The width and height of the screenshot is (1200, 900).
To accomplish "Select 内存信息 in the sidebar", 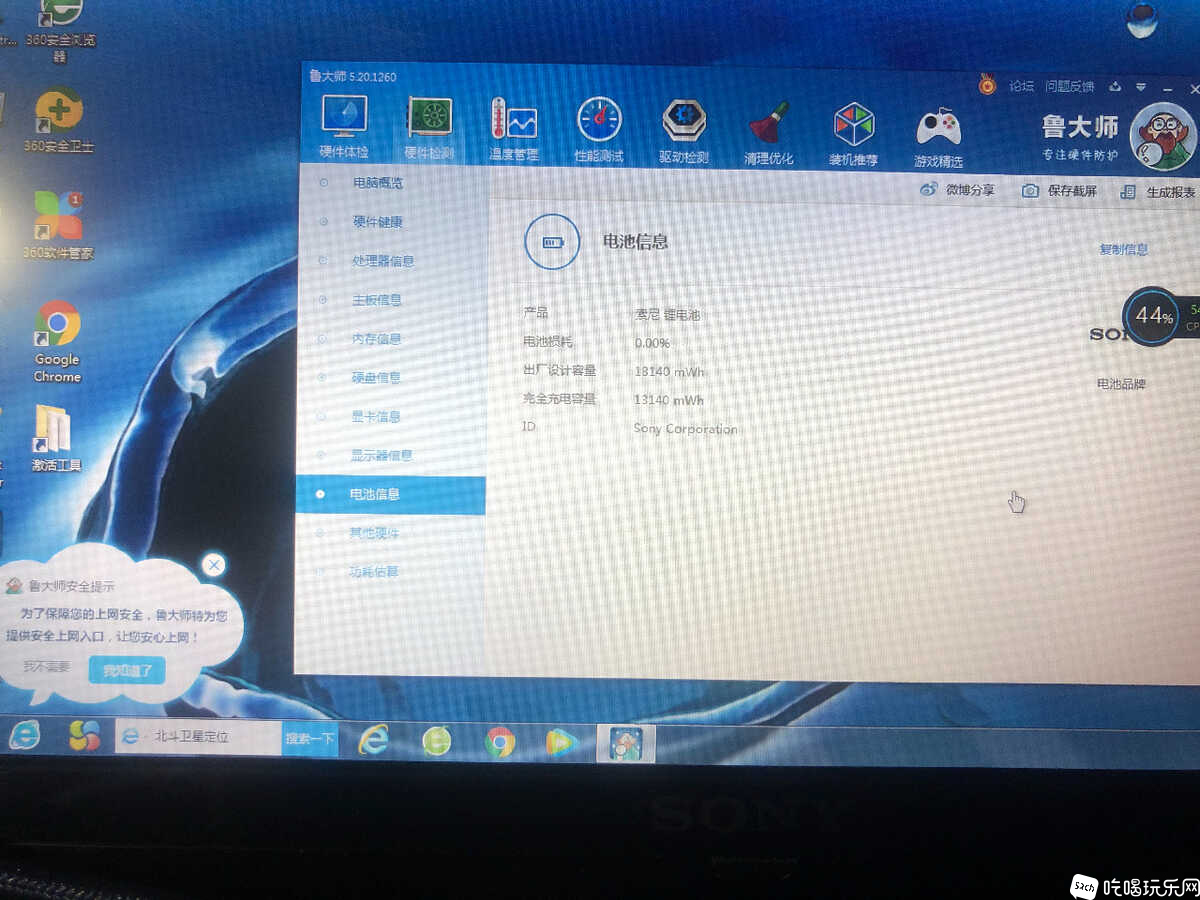I will pos(376,339).
